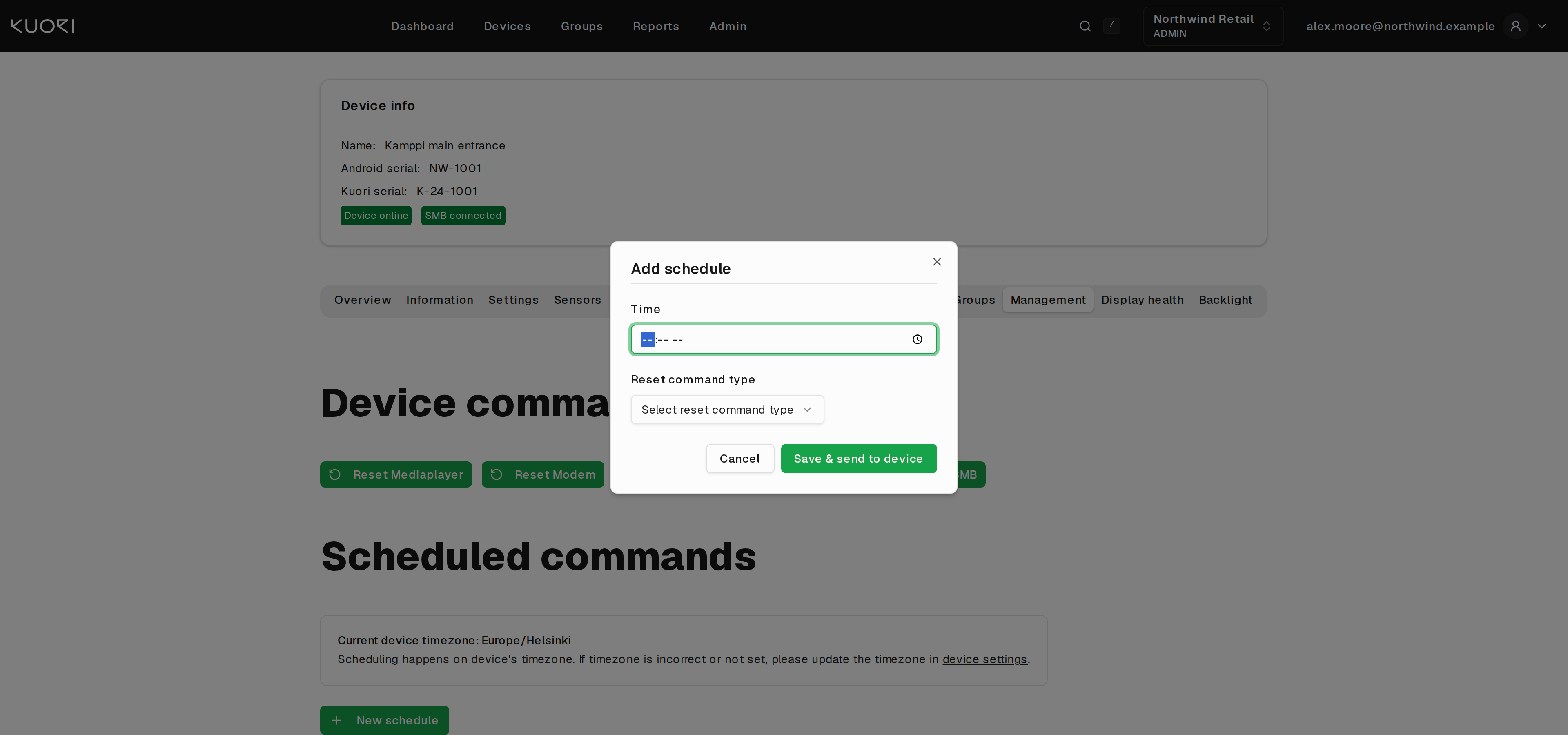Image resolution: width=1568 pixels, height=735 pixels.
Task: Open Reports in top navigation
Action: pos(655,26)
